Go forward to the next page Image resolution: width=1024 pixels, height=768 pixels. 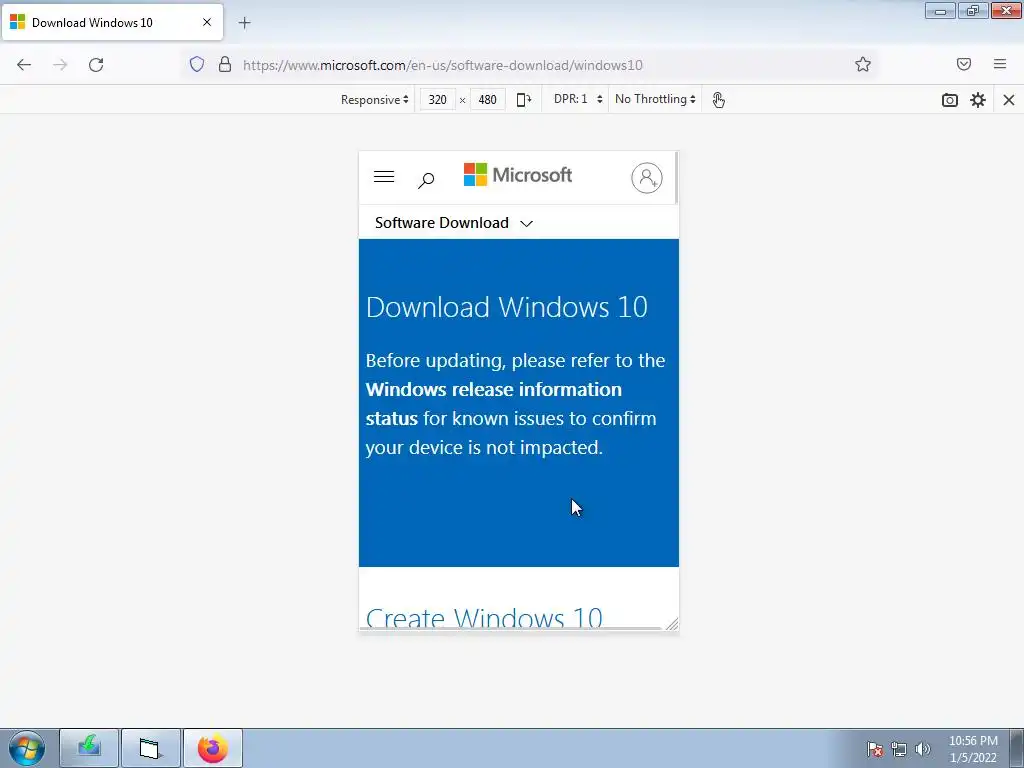60,65
